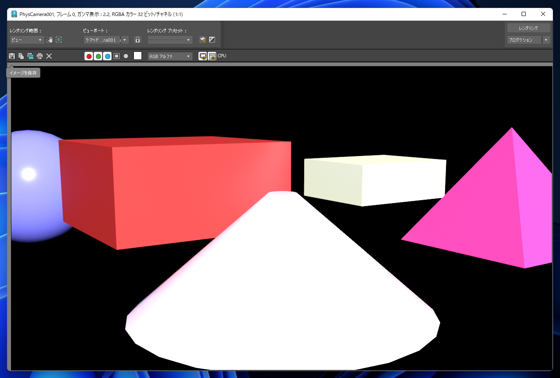The width and height of the screenshot is (560, 378).
Task: Toggle the viewport lock padlock icon
Action: (x=138, y=40)
